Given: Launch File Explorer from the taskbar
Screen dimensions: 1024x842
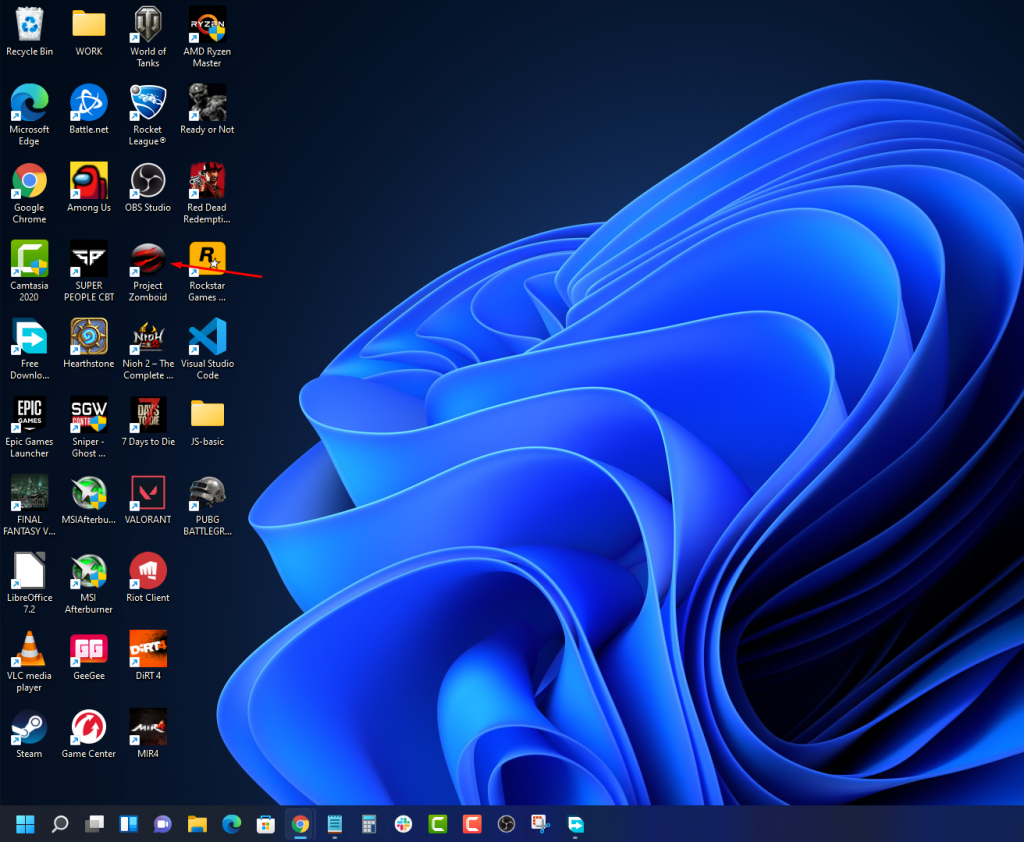Looking at the screenshot, I should pyautogui.click(x=197, y=824).
